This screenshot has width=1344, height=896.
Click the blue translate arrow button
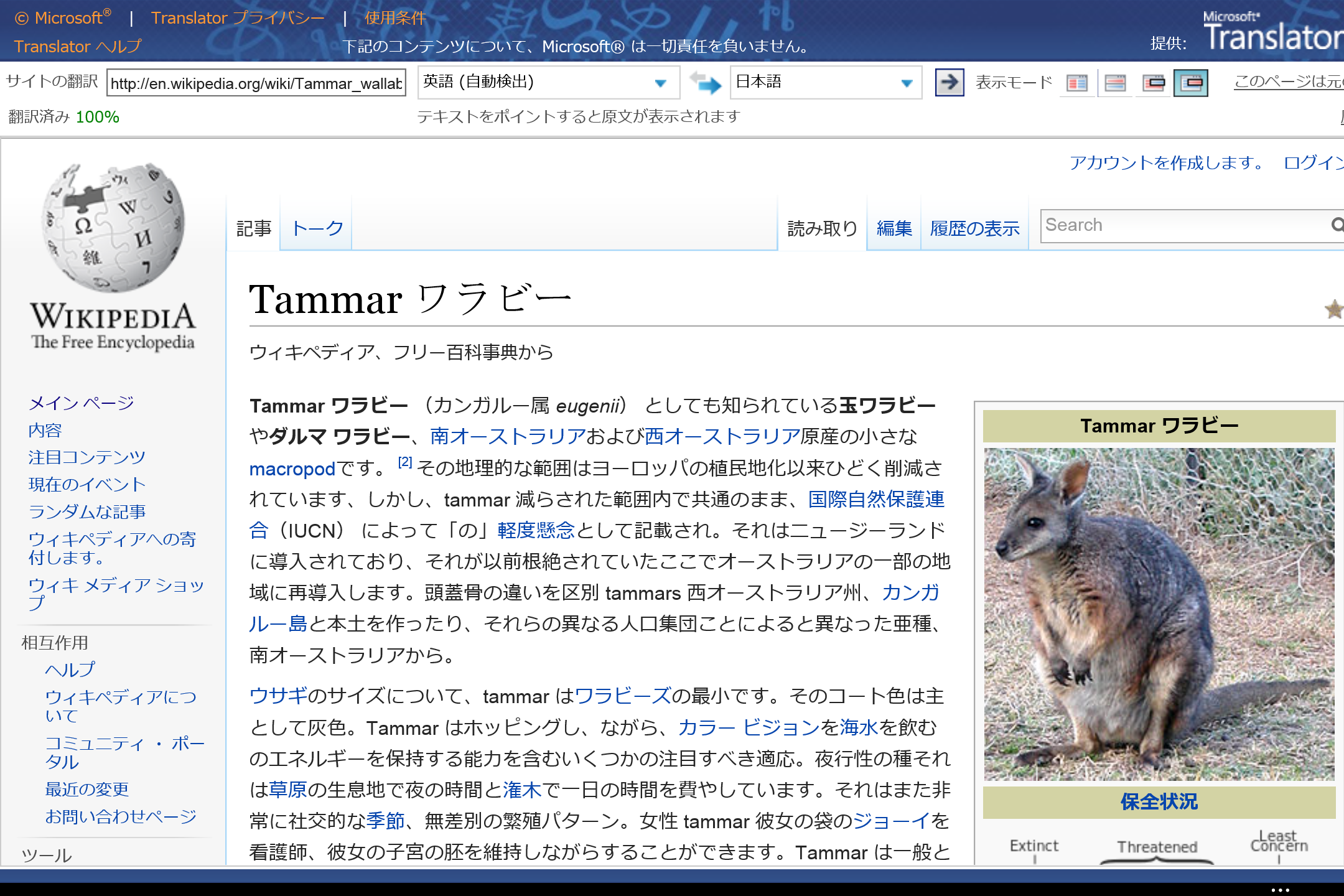pos(948,82)
